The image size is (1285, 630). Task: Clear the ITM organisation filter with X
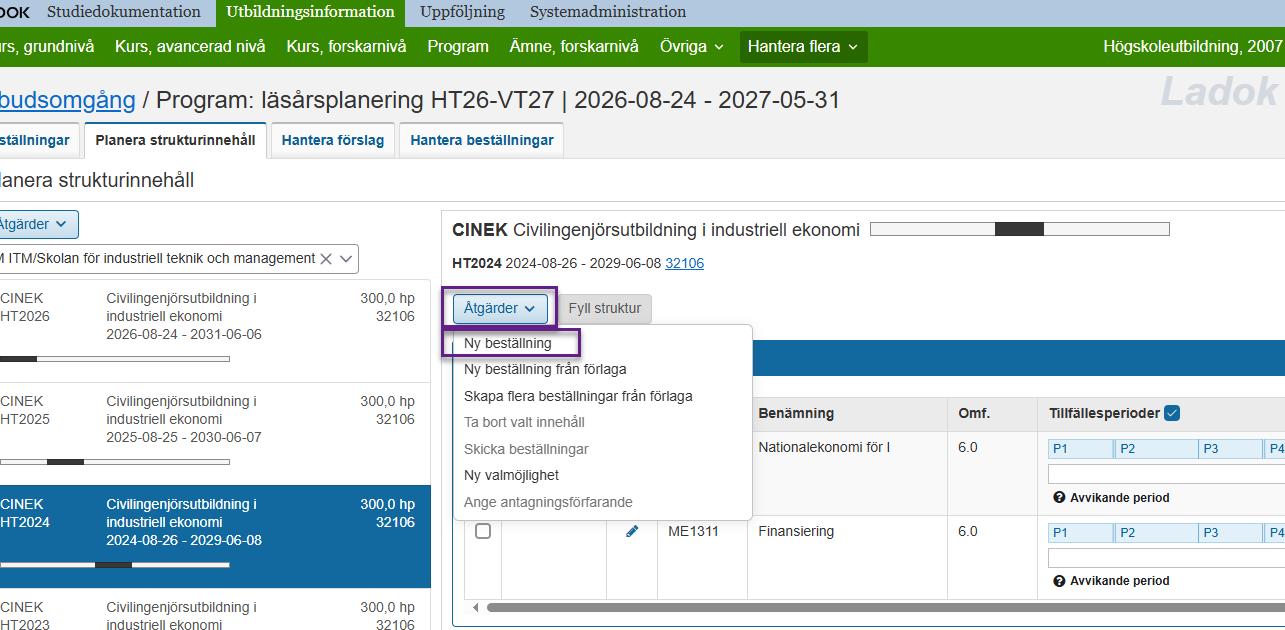click(325, 259)
